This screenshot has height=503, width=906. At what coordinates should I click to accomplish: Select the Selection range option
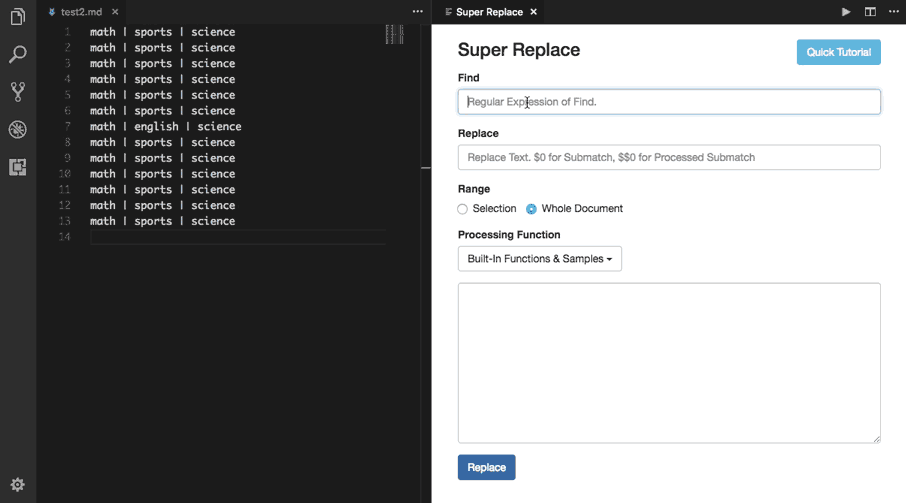coord(462,209)
